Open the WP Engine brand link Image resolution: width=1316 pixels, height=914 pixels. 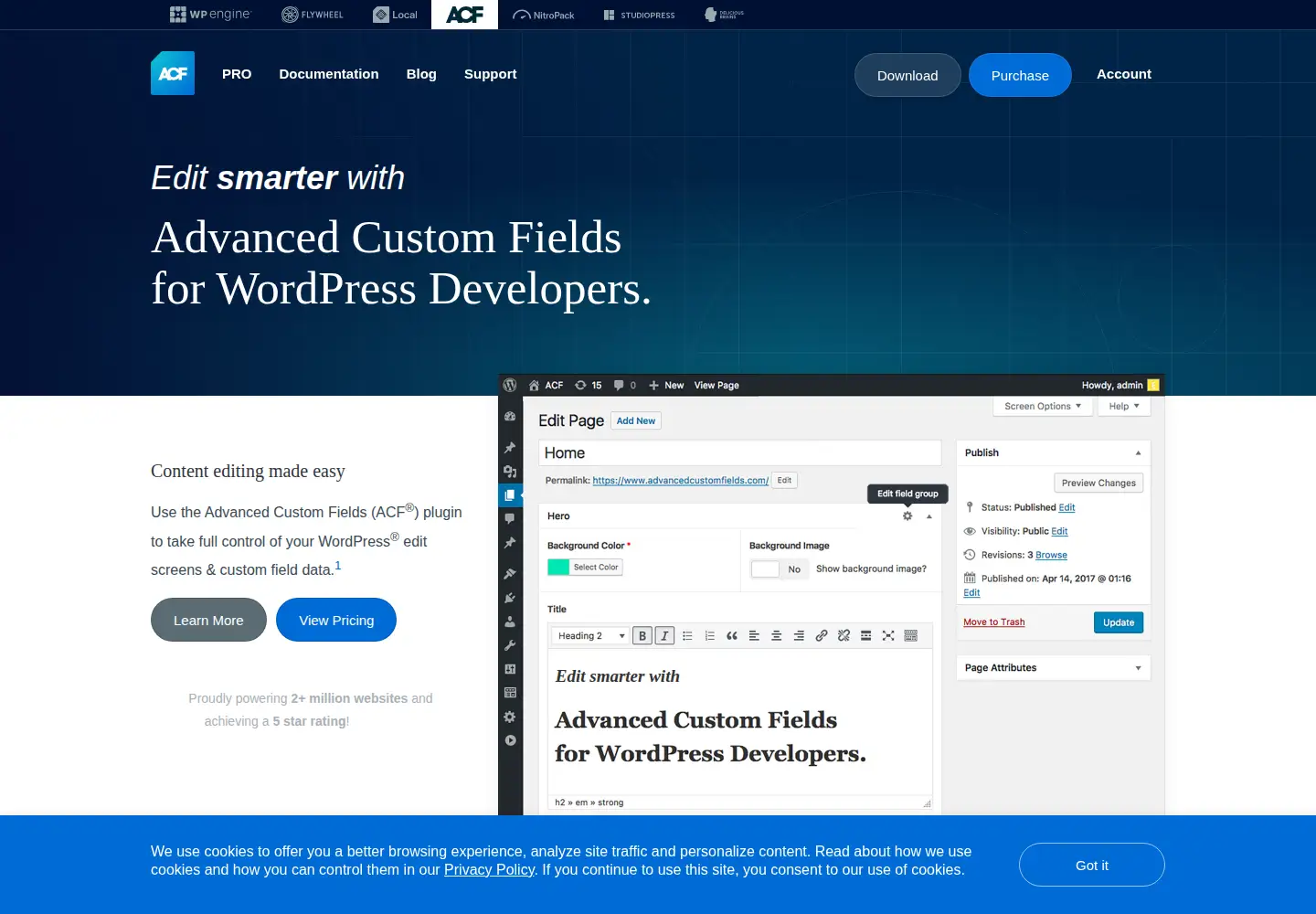[210, 15]
